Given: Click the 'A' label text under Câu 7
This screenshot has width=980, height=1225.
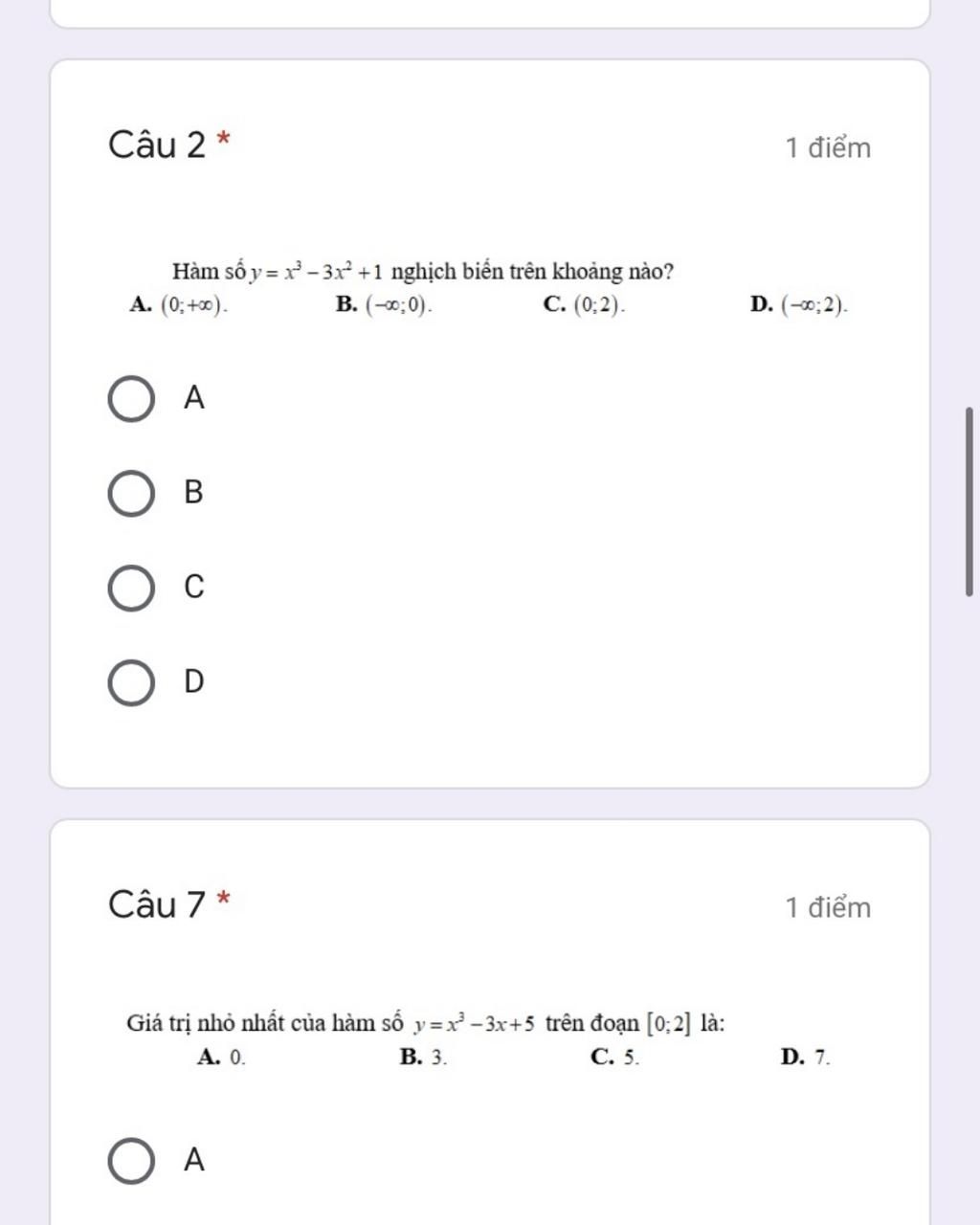Looking at the screenshot, I should point(194,1160).
